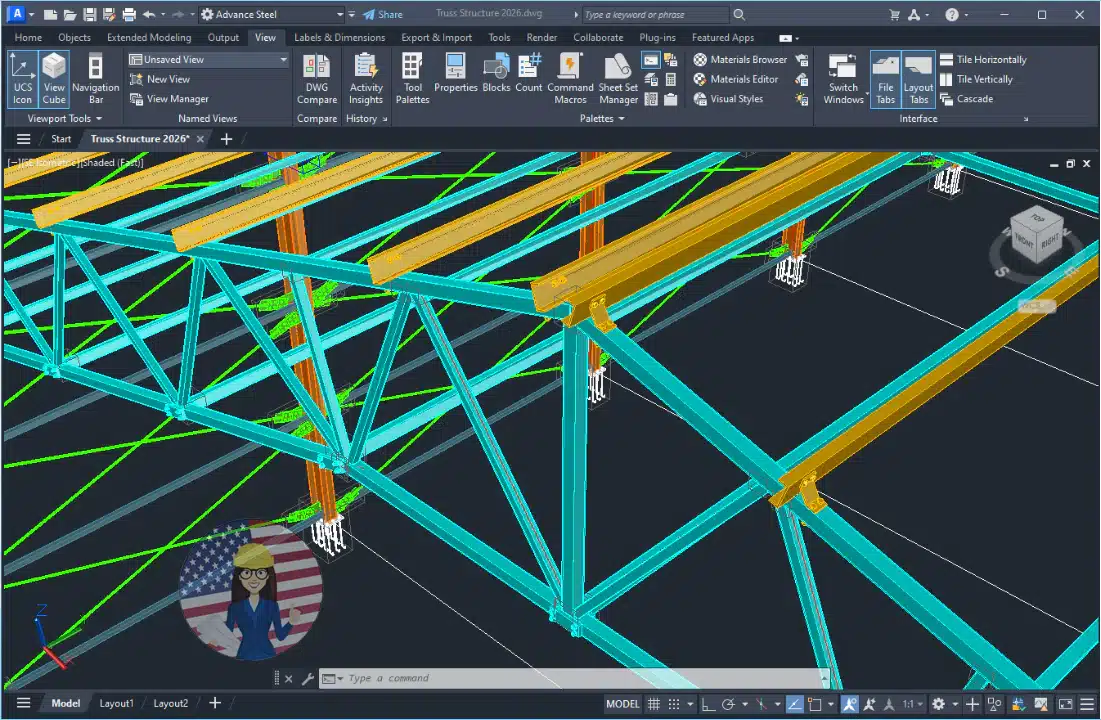The width and height of the screenshot is (1101, 720).
Task: Click the command line input field
Action: 580,679
